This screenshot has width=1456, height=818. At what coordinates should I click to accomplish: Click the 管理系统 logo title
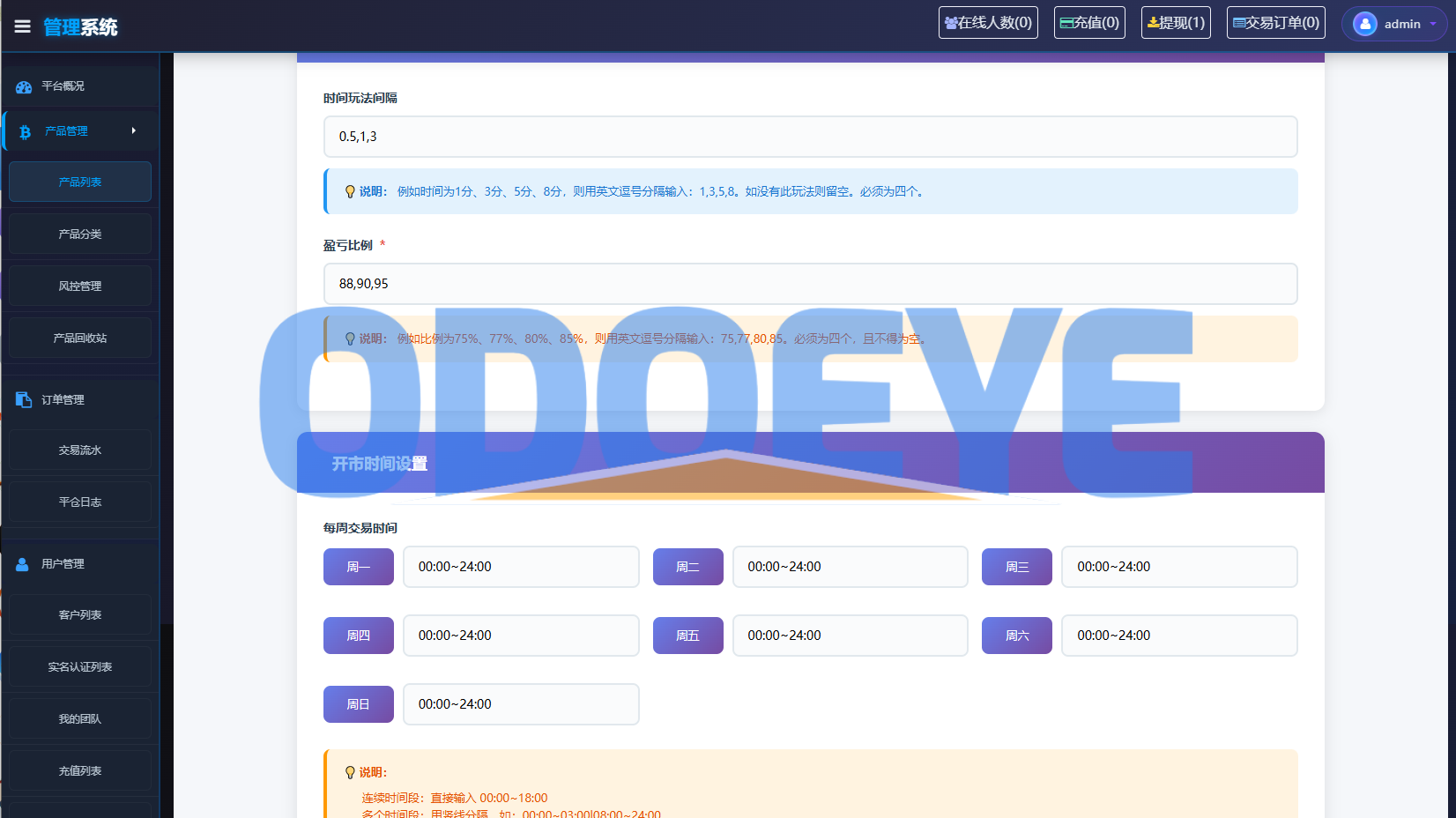pyautogui.click(x=80, y=27)
